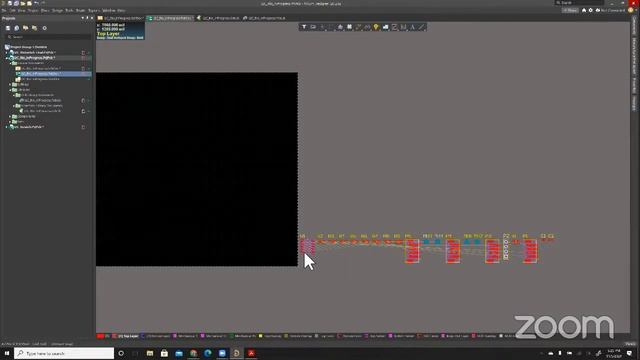Viewport: 640px width, 360px height.
Task: Click the search box in title bar
Action: [579, 3]
